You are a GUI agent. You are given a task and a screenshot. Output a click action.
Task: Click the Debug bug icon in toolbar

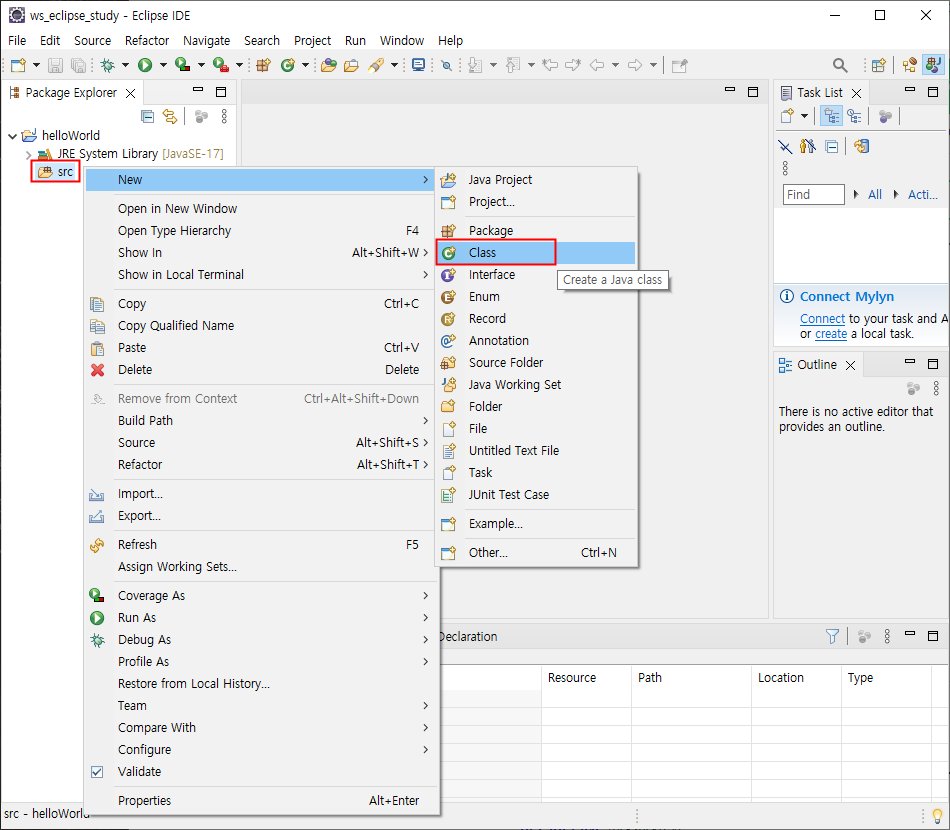(108, 65)
